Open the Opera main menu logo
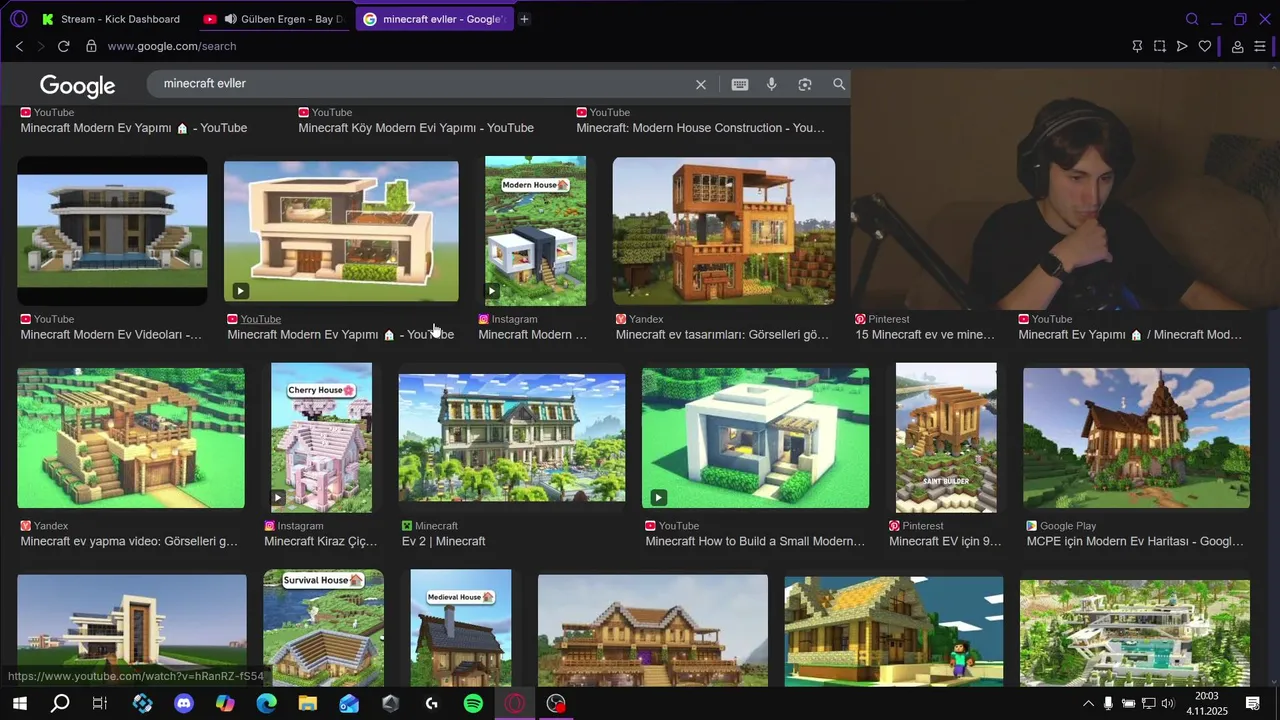 (x=18, y=19)
